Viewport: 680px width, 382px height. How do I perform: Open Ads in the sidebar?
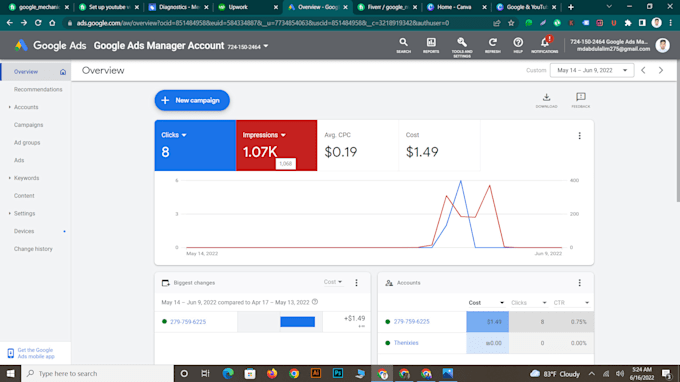[x=19, y=160]
